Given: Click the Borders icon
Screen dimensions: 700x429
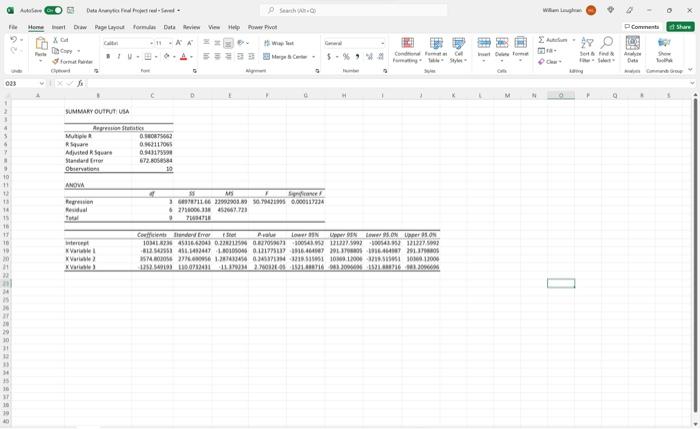Looking at the screenshot, I should [148, 57].
